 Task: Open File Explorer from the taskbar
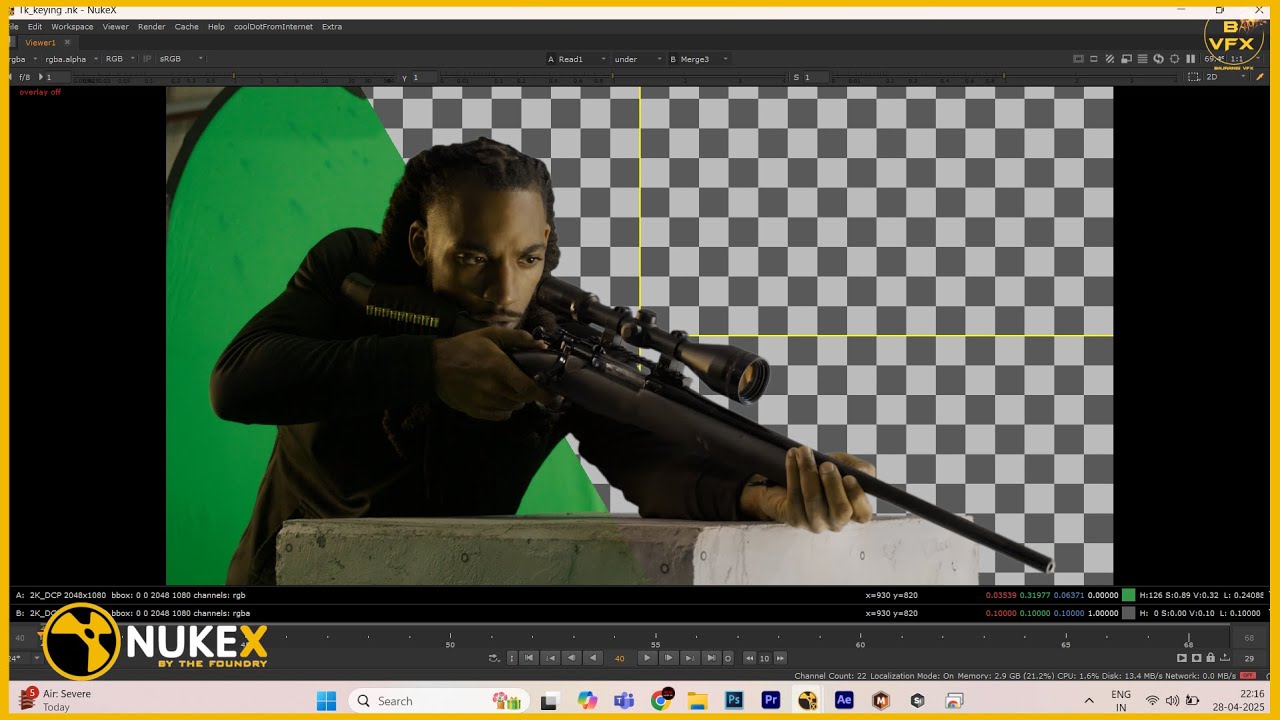tap(697, 700)
